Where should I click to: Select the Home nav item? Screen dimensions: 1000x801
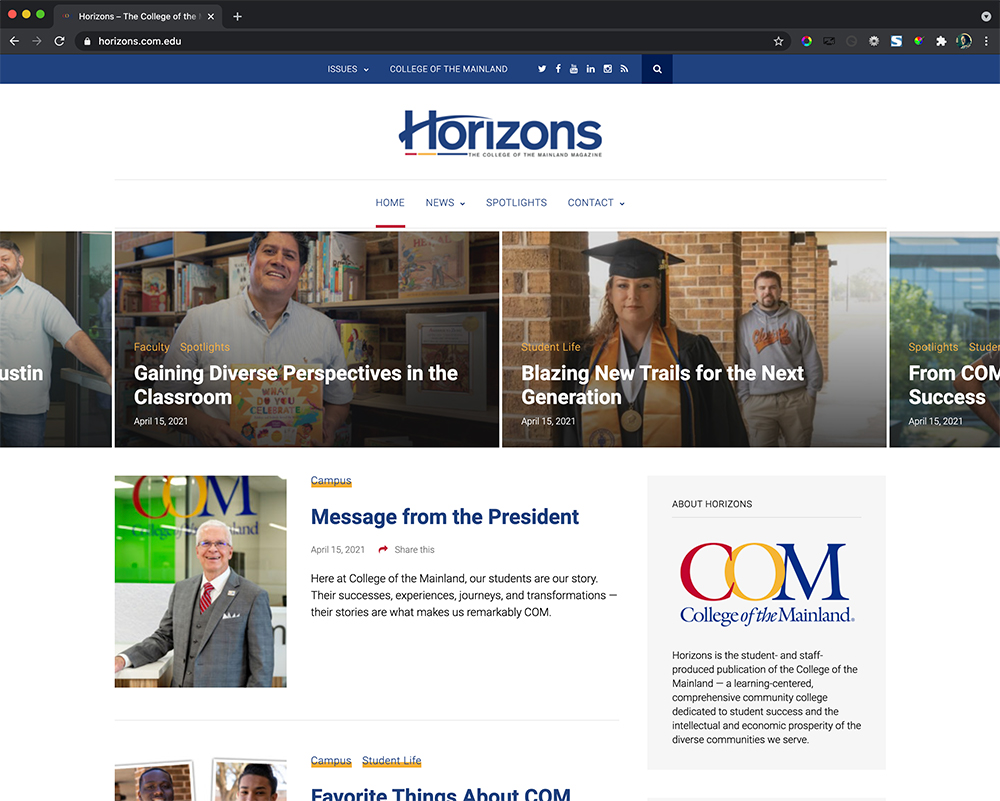pos(390,203)
